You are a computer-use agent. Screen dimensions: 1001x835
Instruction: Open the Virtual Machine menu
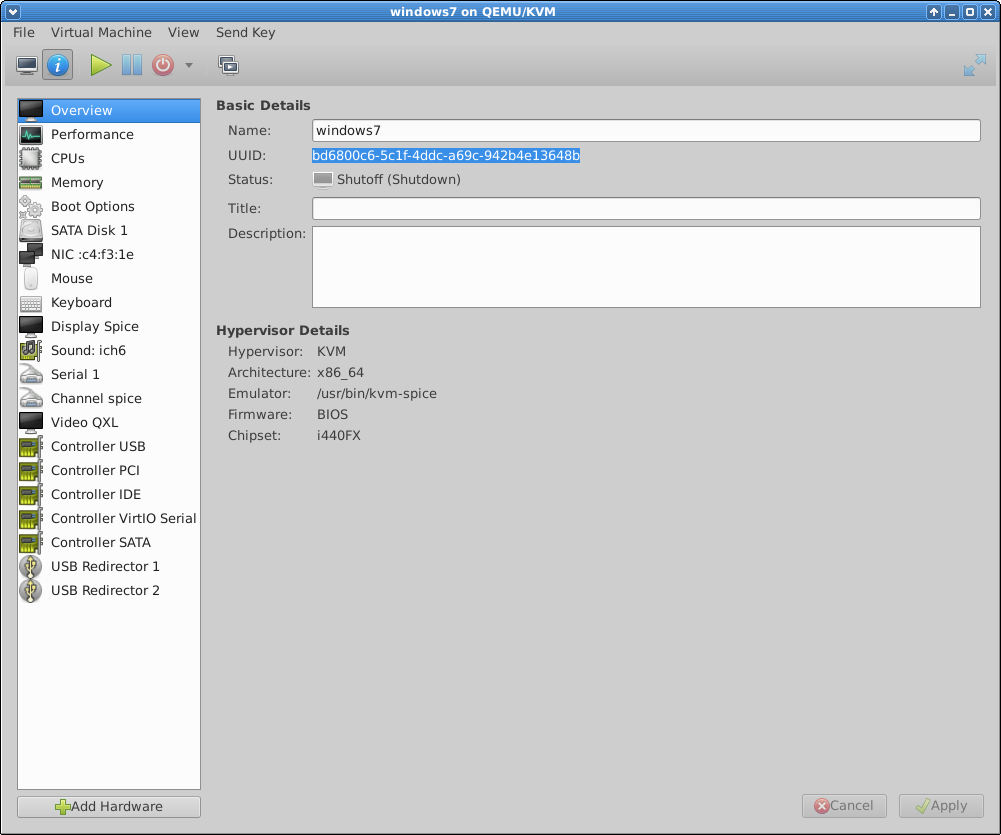click(x=101, y=33)
